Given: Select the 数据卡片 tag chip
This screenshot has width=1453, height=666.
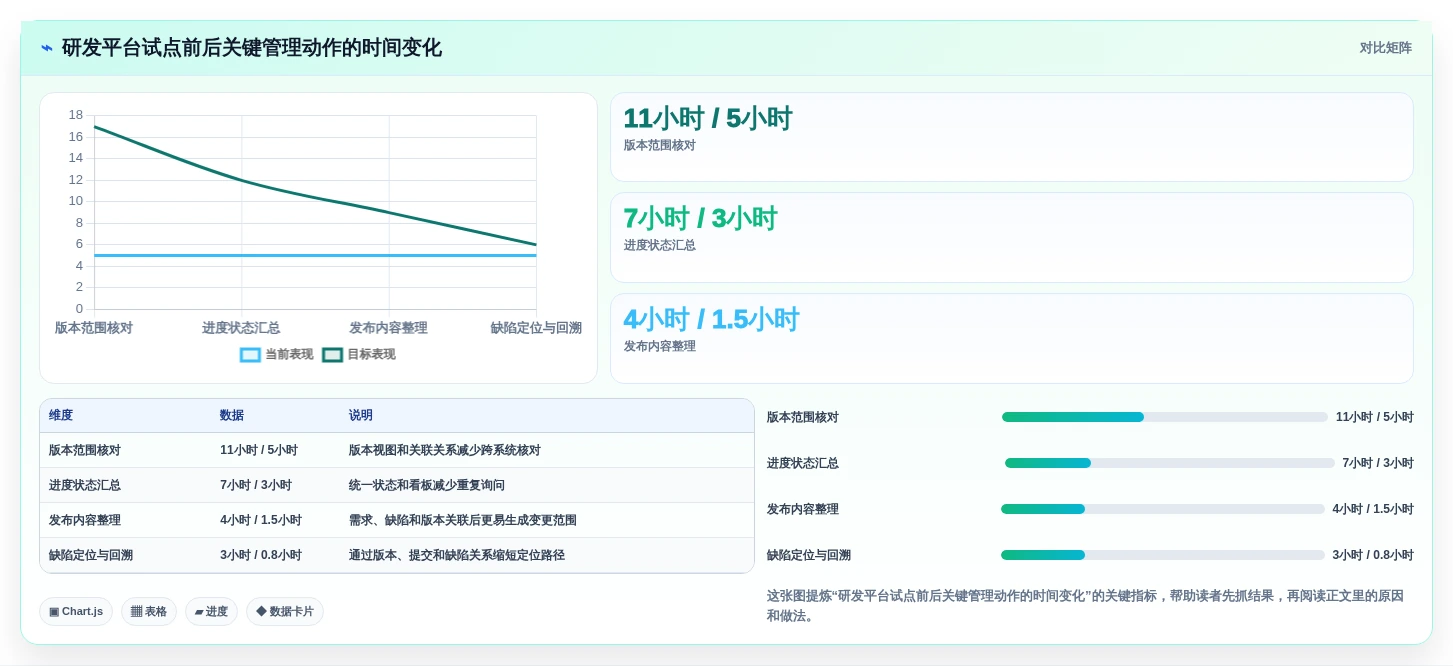Looking at the screenshot, I should pos(285,612).
